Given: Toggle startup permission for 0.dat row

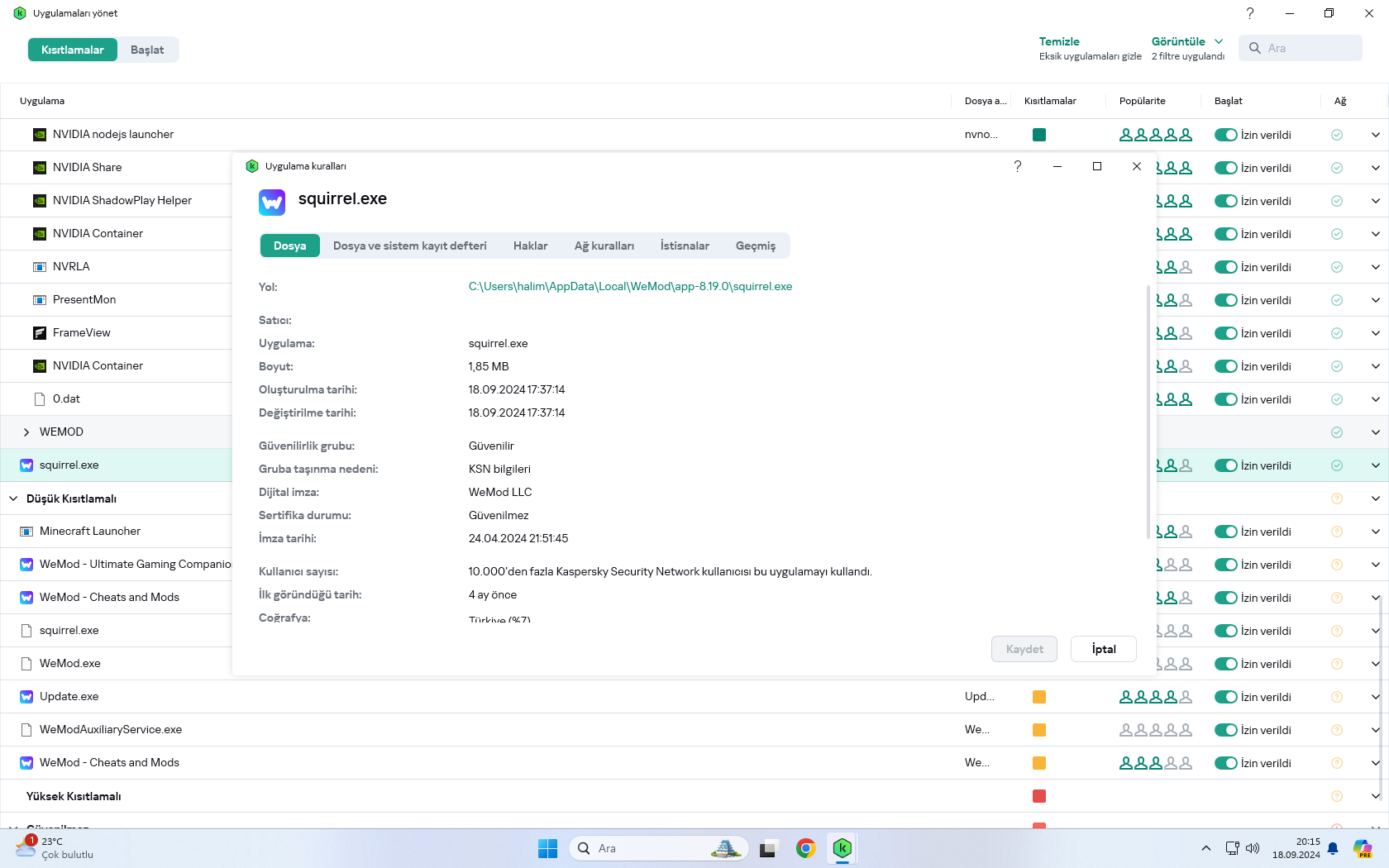Looking at the screenshot, I should pyautogui.click(x=1225, y=399).
